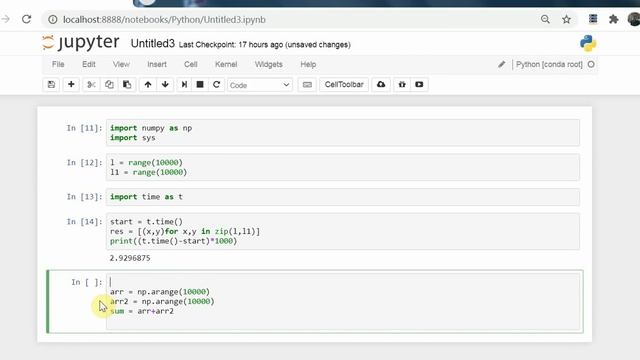
Task: Click the Python logo icon
Action: 588,43
